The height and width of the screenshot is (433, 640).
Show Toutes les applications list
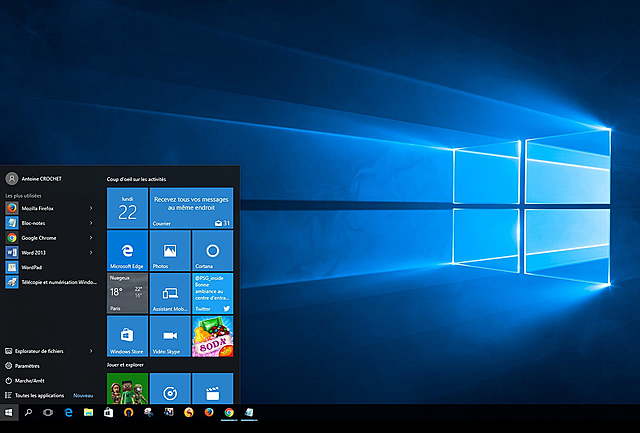[37, 395]
